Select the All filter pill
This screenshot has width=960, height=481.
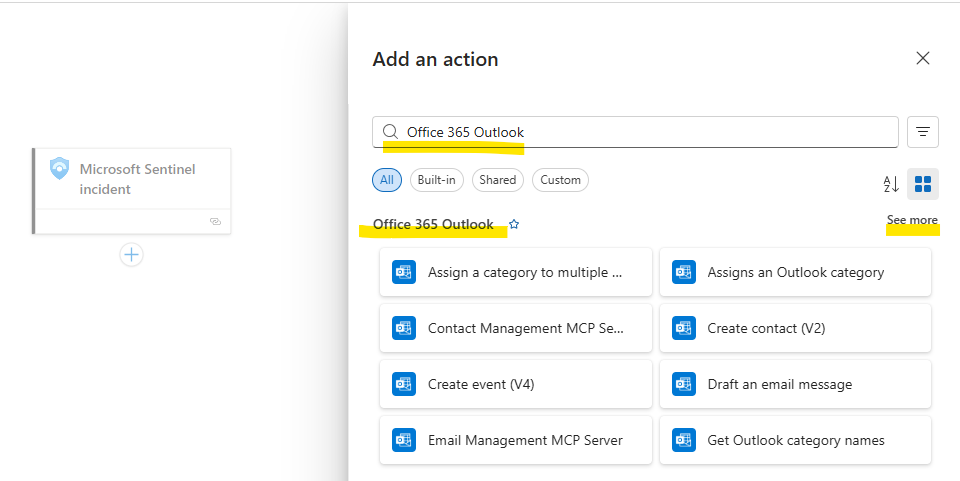[x=387, y=180]
